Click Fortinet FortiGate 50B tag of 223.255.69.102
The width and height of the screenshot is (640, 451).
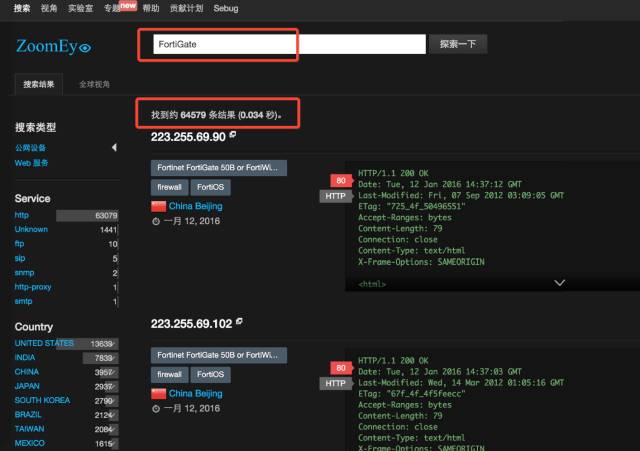pyautogui.click(x=219, y=355)
